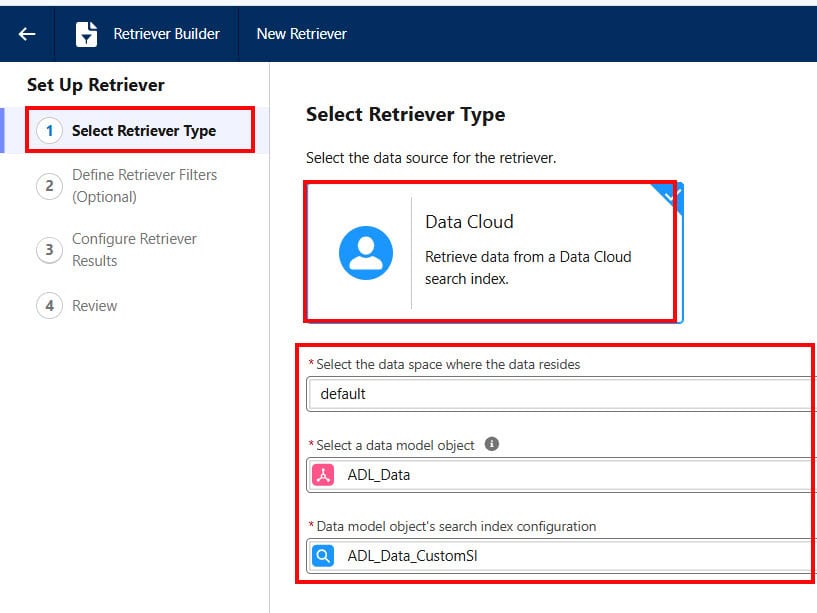Open the ADL_Data data model object dropdown
The height and width of the screenshot is (613, 817).
point(561,475)
